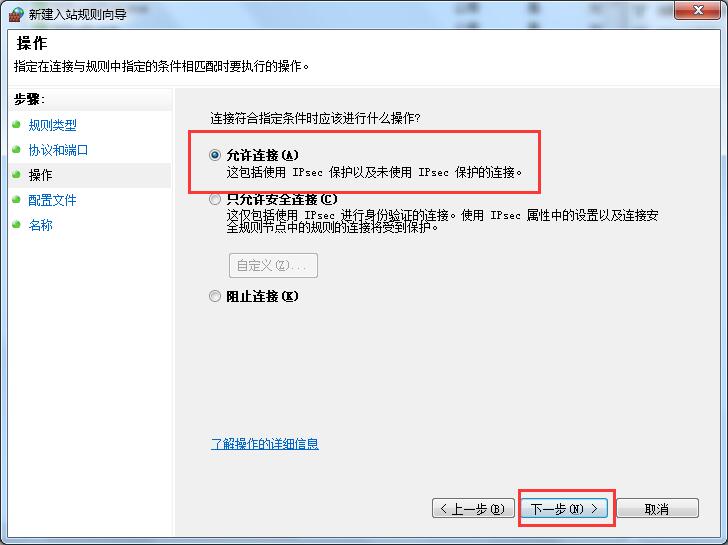Select the 允许连接(A) radio button
Screen dimensions: 728x545
[x=215, y=155]
